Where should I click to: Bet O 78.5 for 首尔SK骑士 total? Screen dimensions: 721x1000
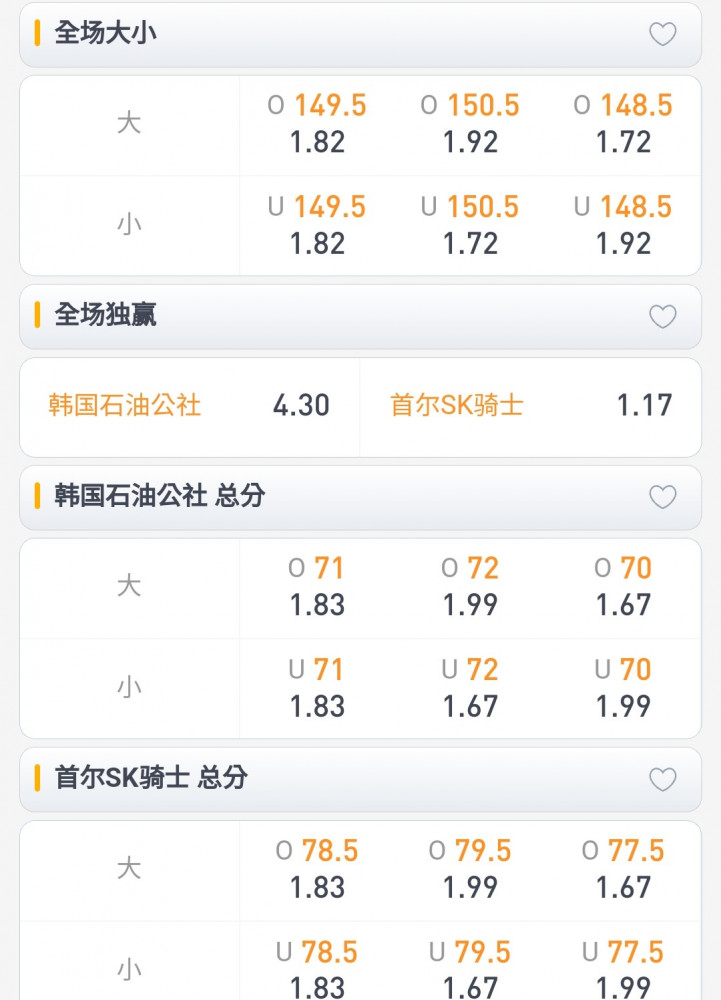(317, 869)
